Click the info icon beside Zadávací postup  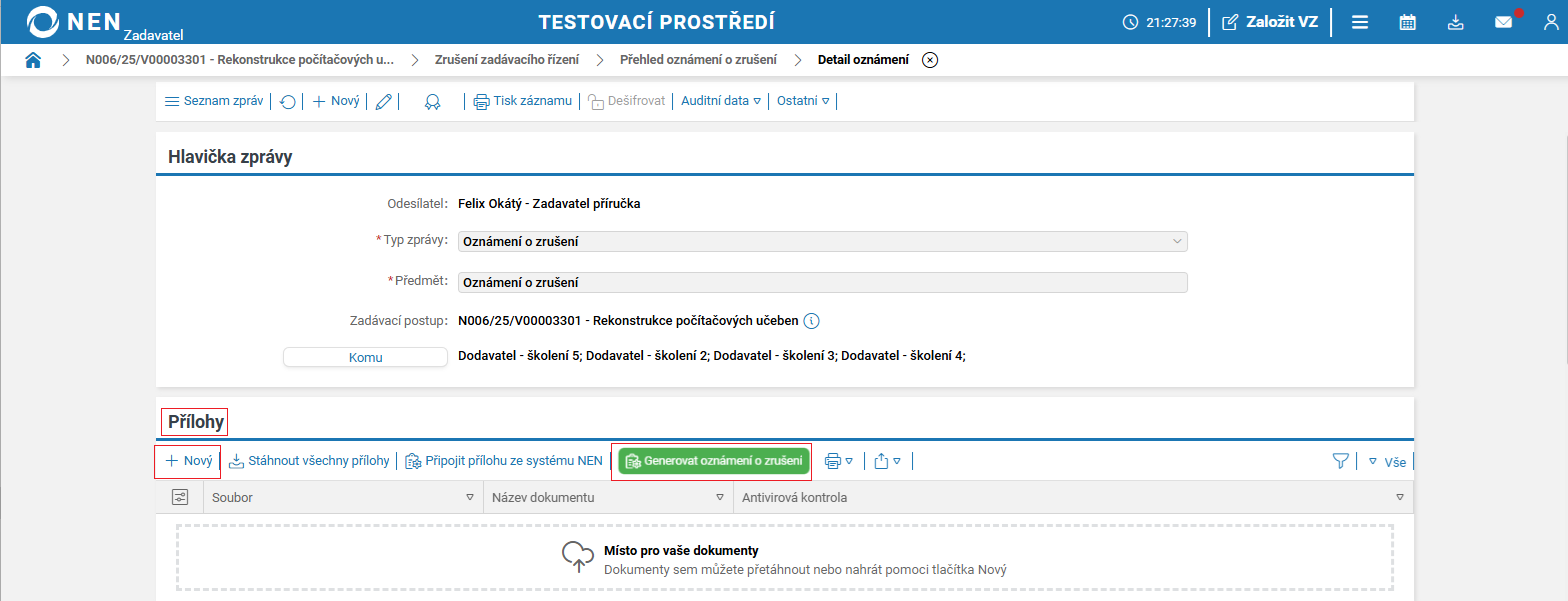(812, 321)
